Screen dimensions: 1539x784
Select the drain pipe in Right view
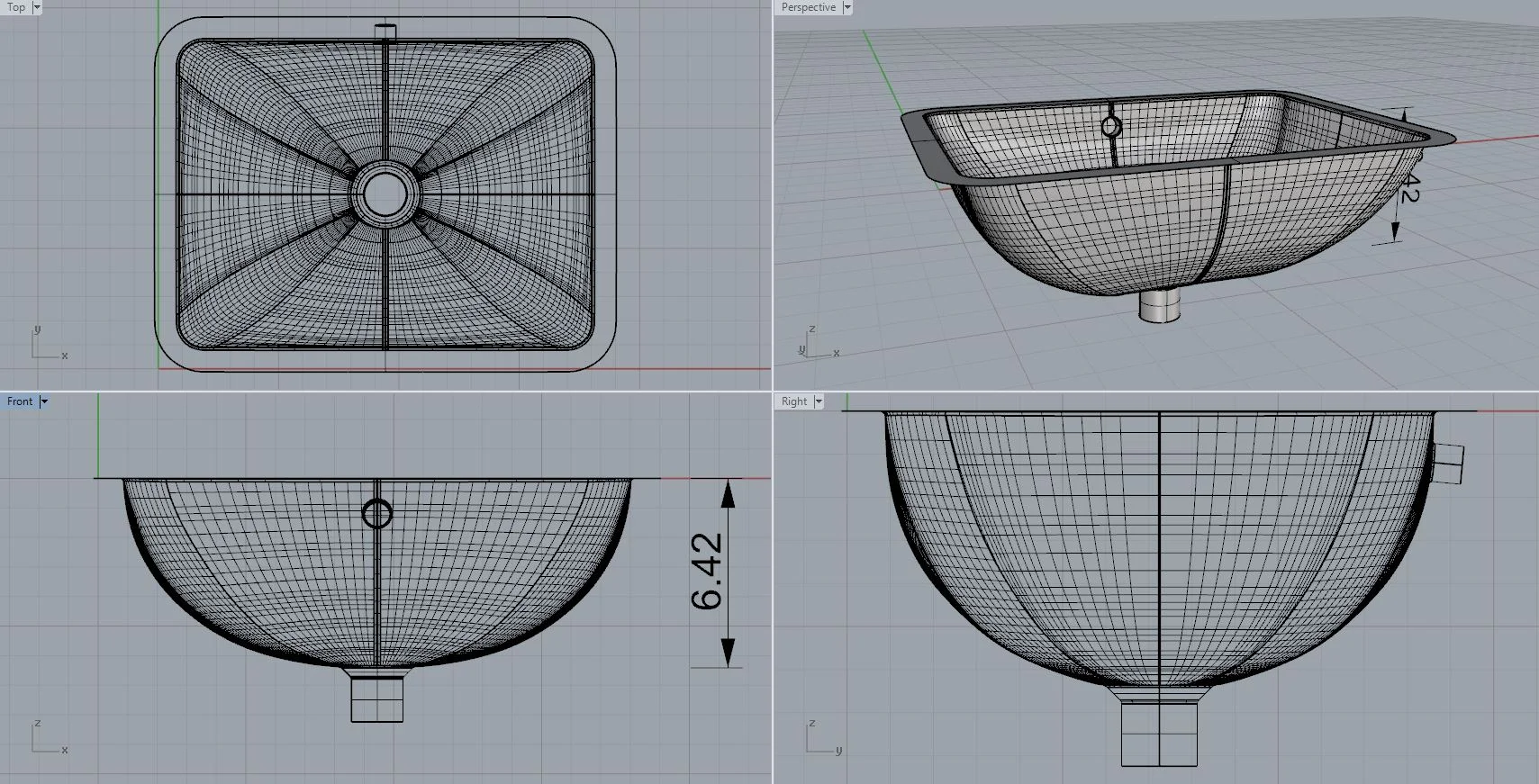coord(1160,733)
